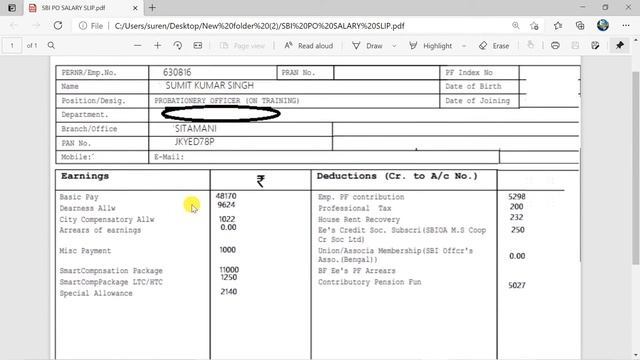Click the Save as icon
The width and height of the screenshot is (640, 360).
(x=595, y=45)
